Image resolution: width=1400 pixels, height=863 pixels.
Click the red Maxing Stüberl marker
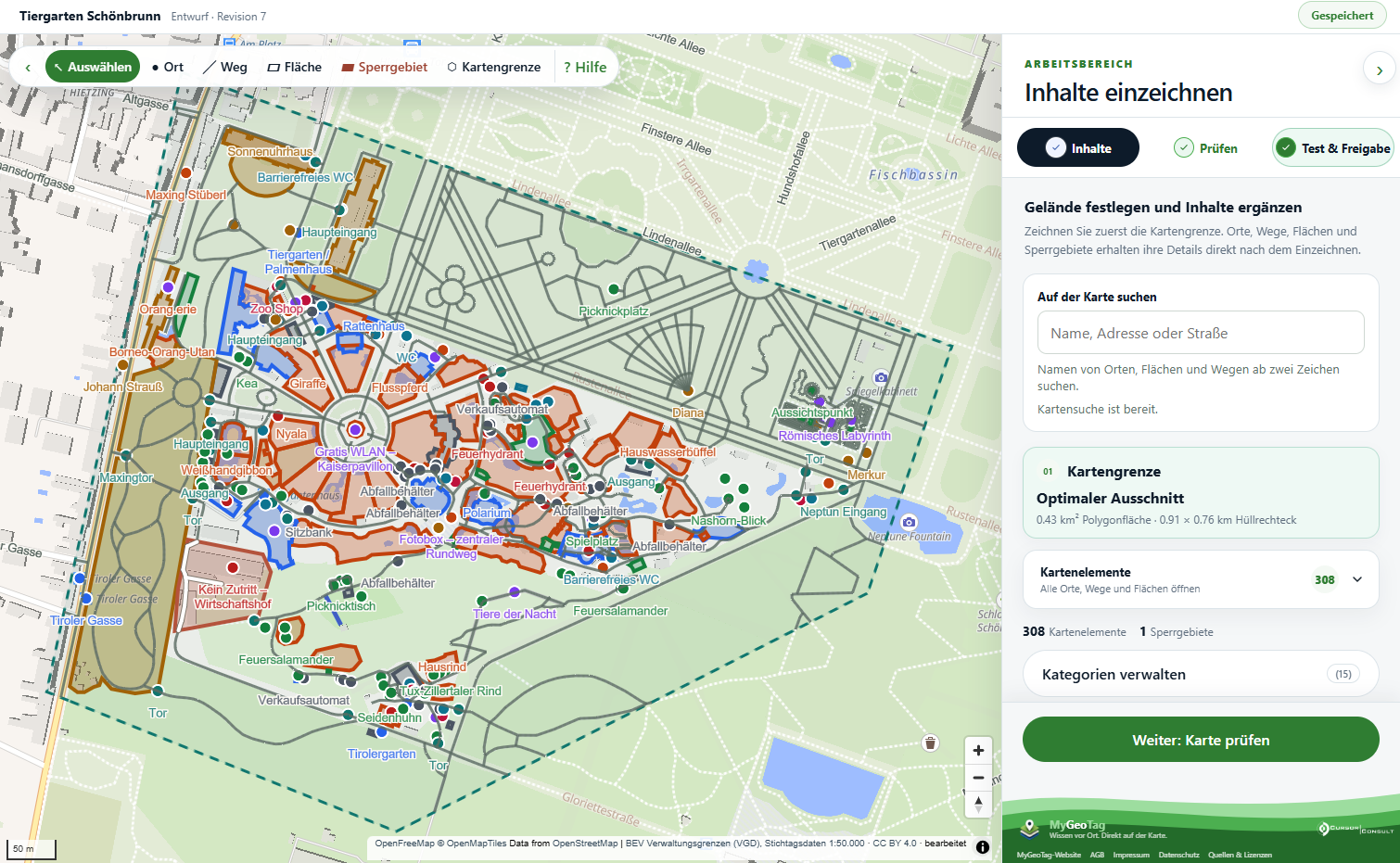[x=185, y=172]
